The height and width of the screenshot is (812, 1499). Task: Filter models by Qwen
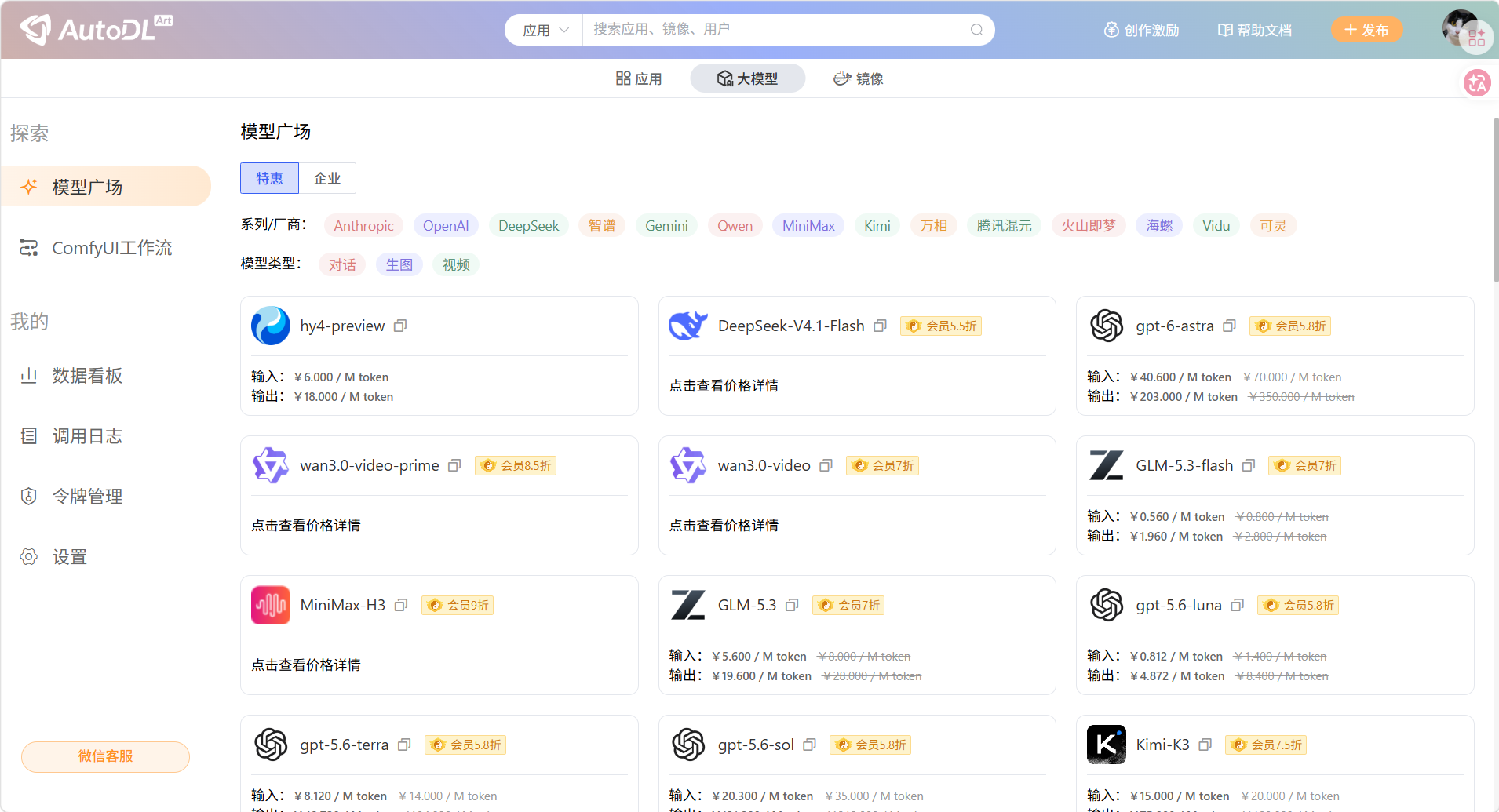[x=735, y=226]
